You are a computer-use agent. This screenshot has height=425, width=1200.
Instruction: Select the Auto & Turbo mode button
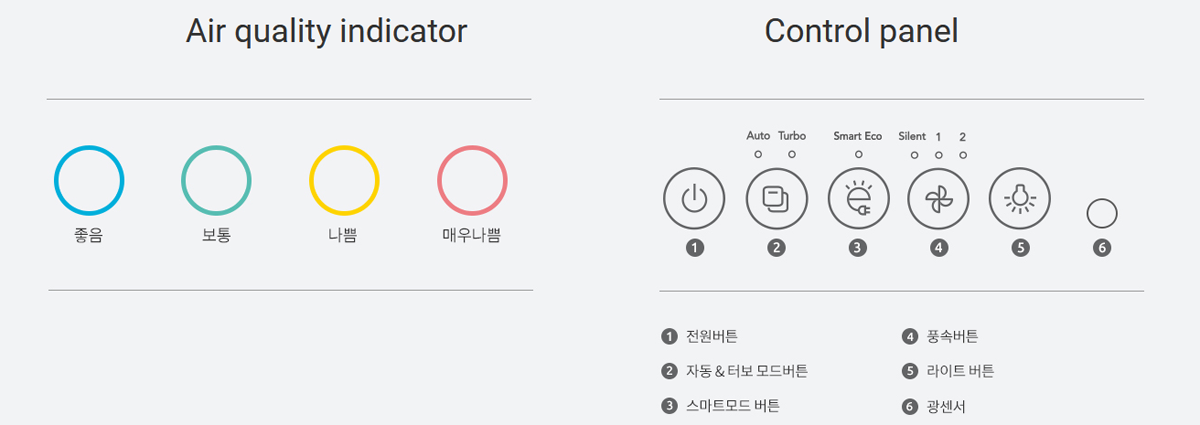(776, 199)
